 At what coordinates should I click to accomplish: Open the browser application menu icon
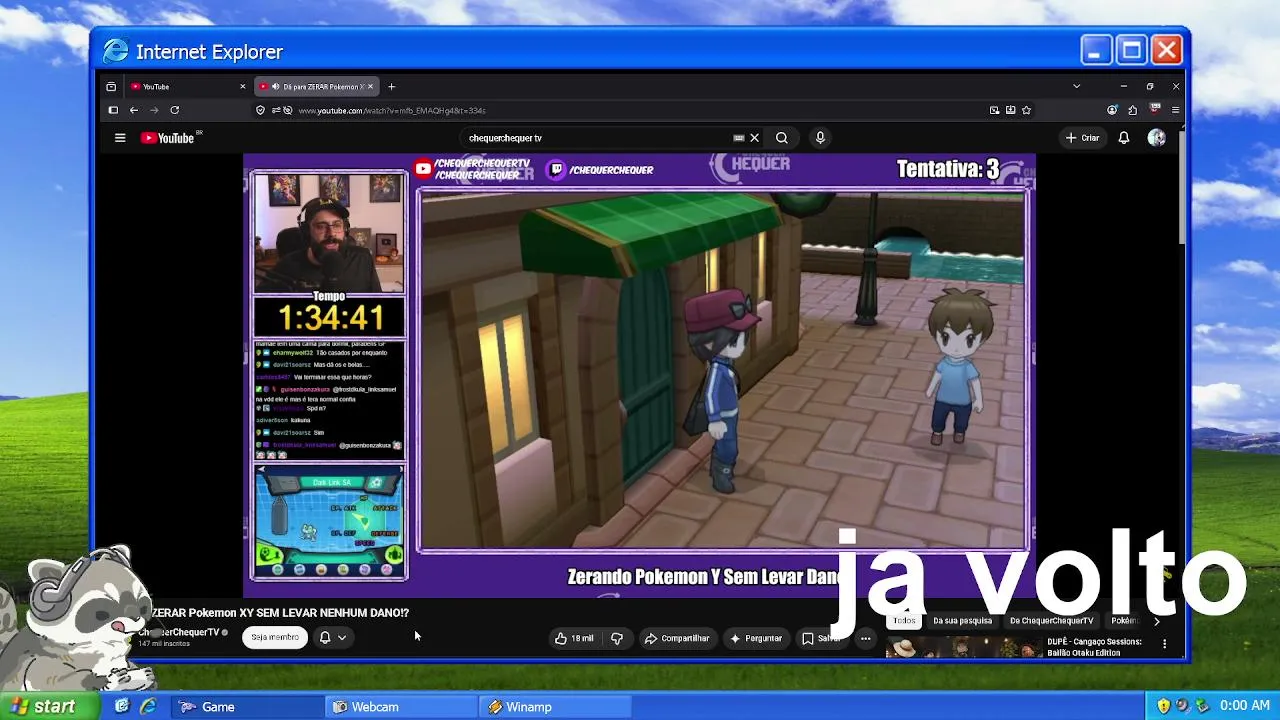click(x=1175, y=110)
